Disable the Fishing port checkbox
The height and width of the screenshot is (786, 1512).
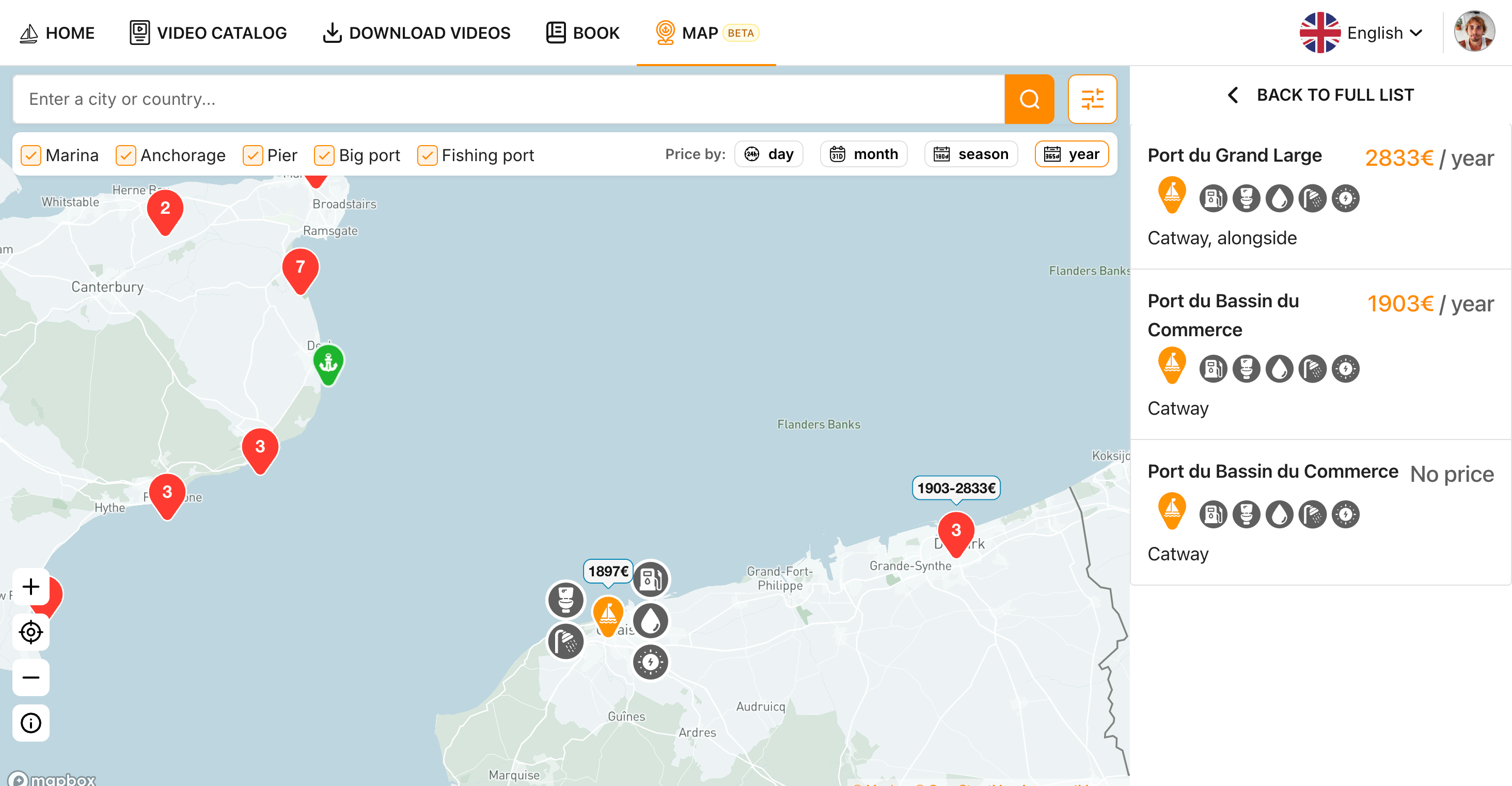[x=427, y=155]
